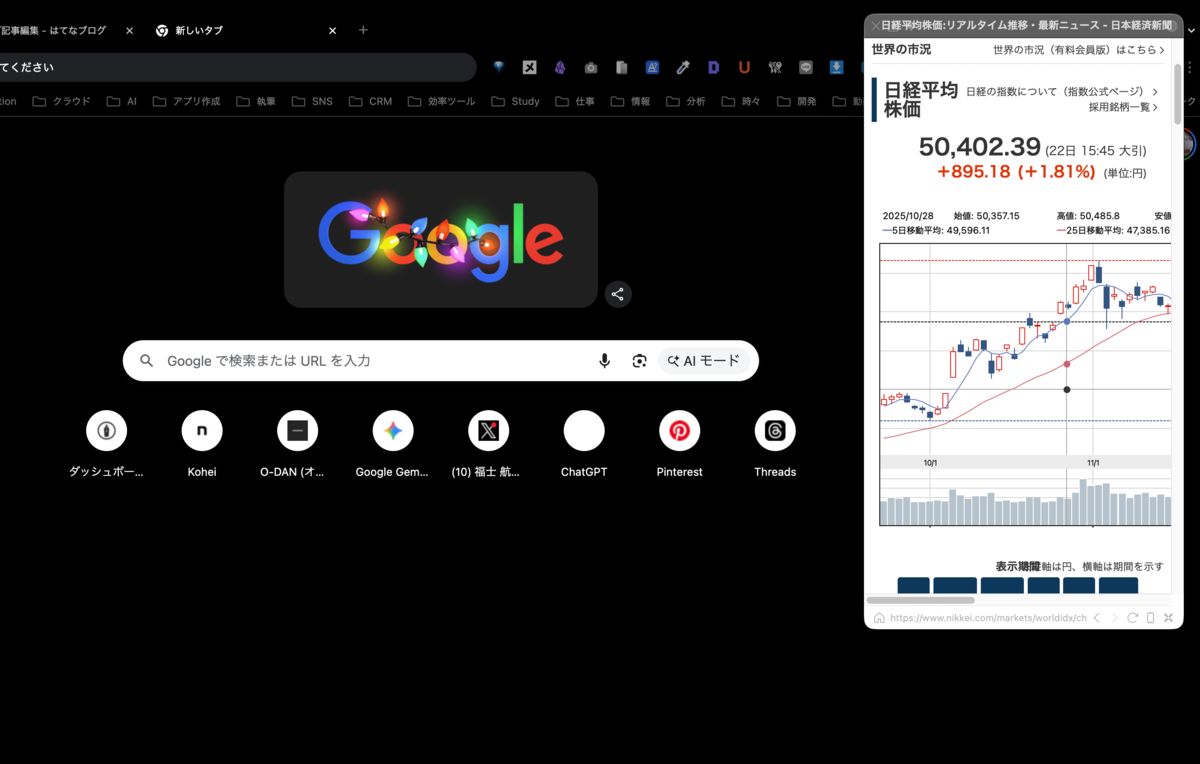Image resolution: width=1200 pixels, height=764 pixels.
Task: Click the AI モード button
Action: (x=704, y=361)
